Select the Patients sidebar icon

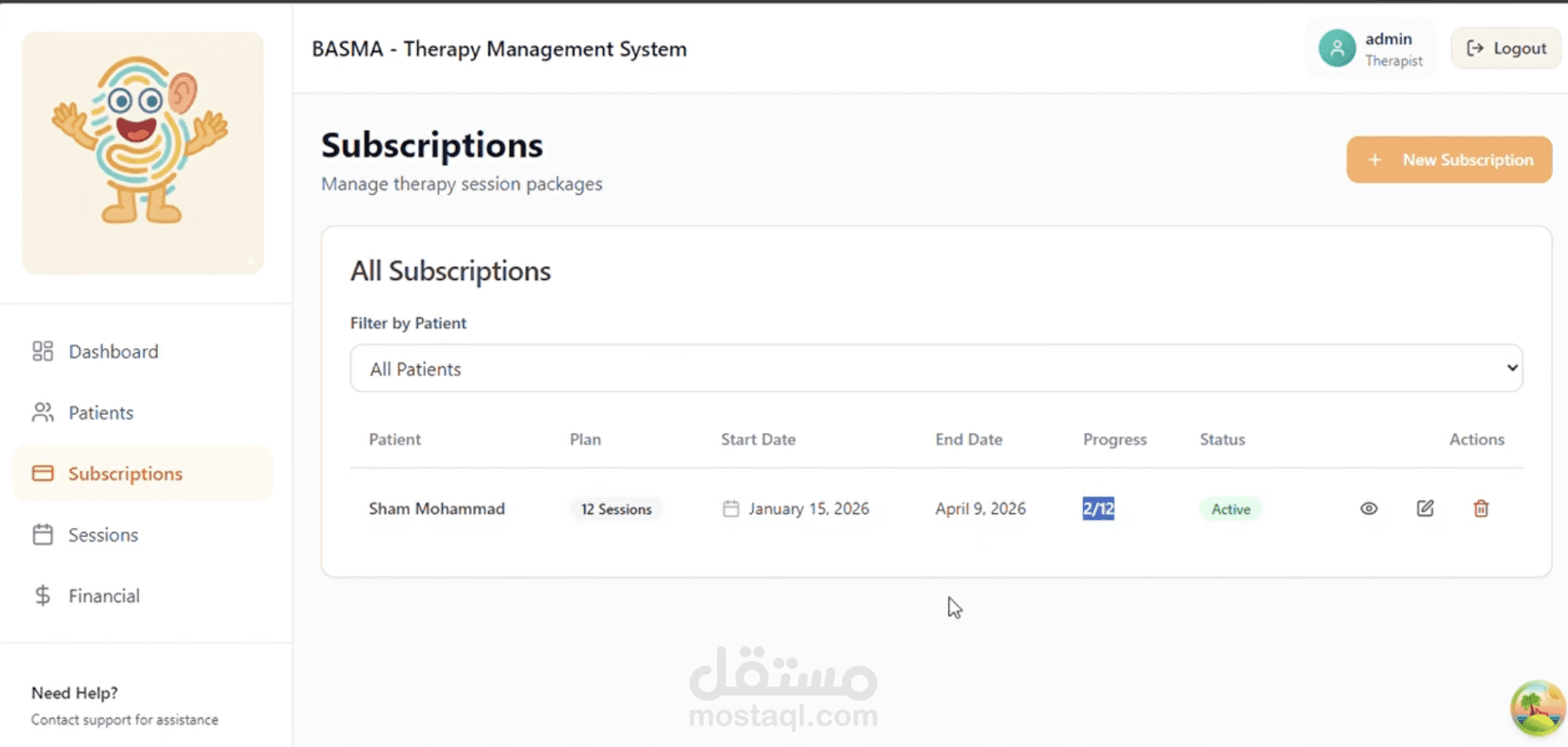(43, 412)
